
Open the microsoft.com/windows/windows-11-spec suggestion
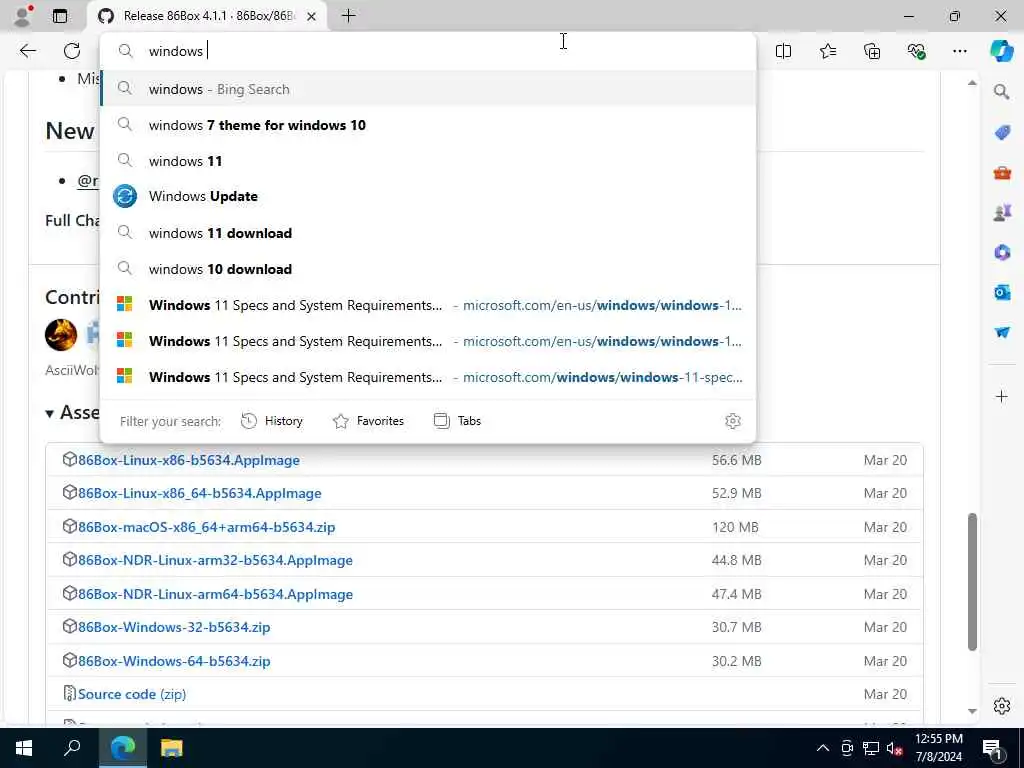pos(428,377)
